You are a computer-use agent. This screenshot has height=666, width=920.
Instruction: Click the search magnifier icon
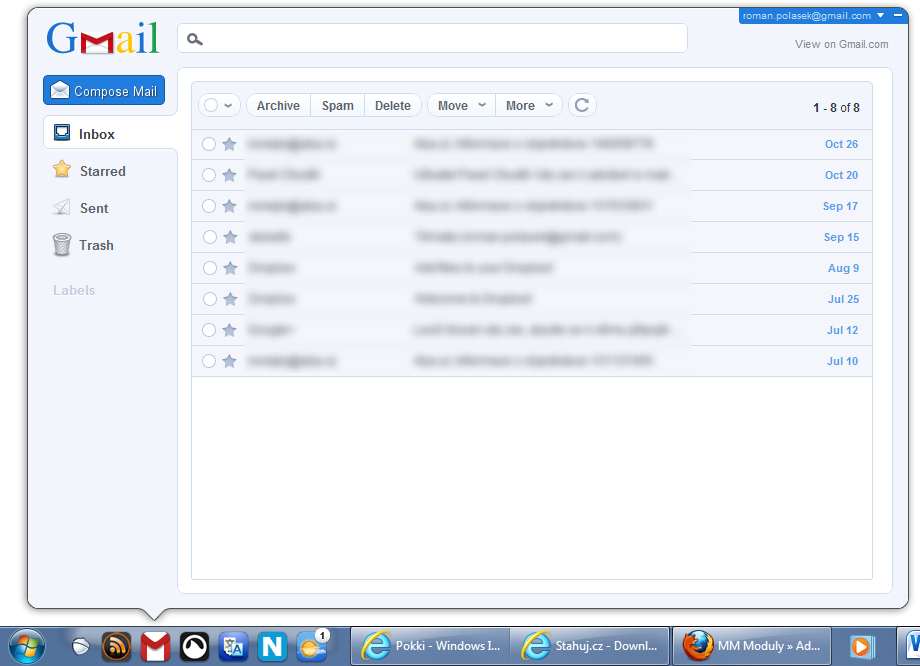click(195, 39)
